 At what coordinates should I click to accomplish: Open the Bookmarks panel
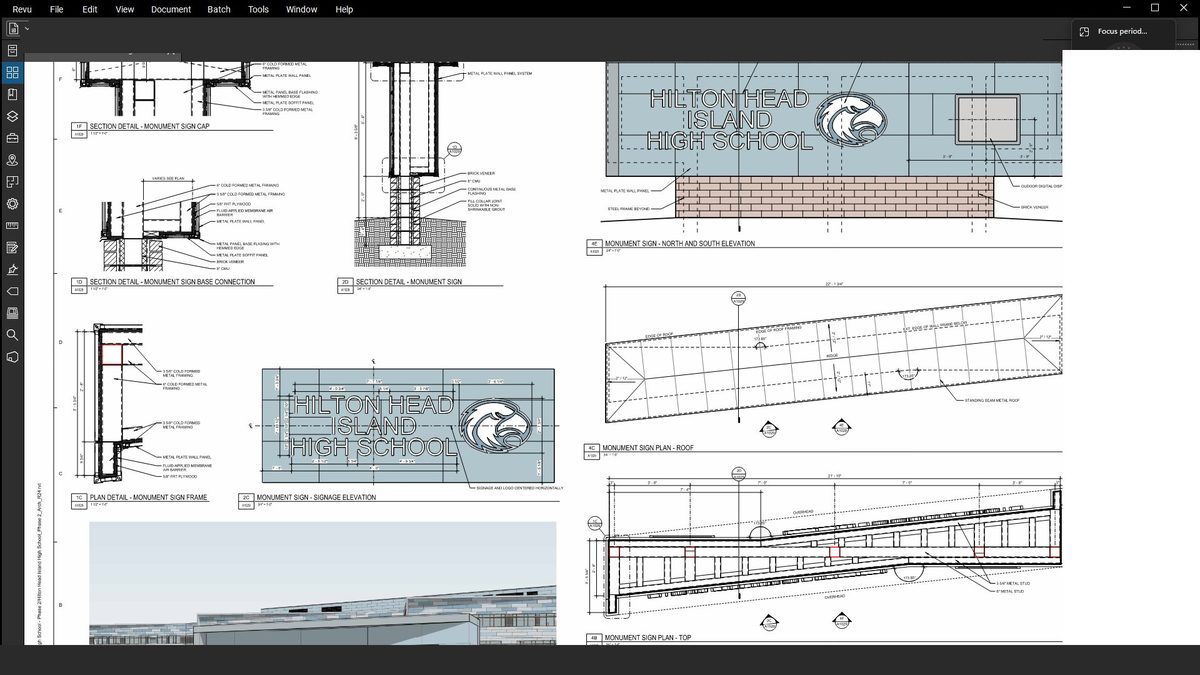(x=13, y=95)
